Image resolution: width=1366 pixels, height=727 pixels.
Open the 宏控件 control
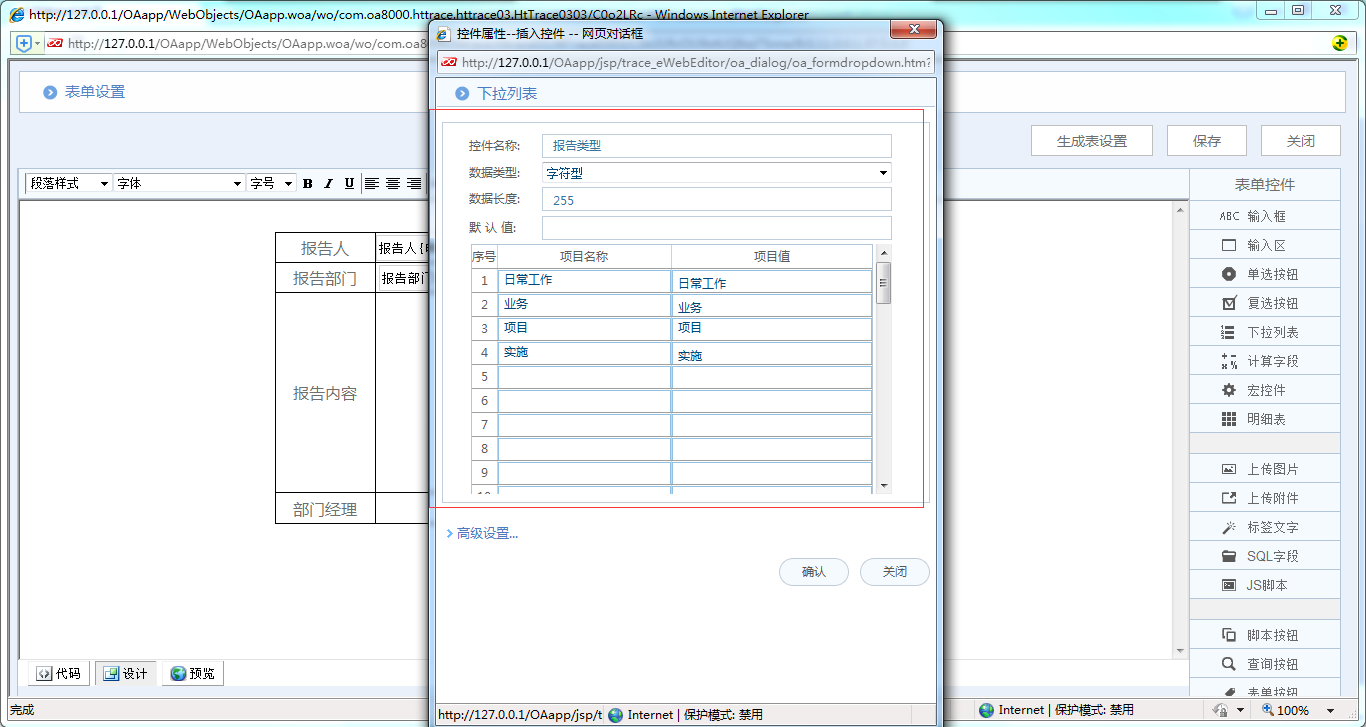(1264, 389)
